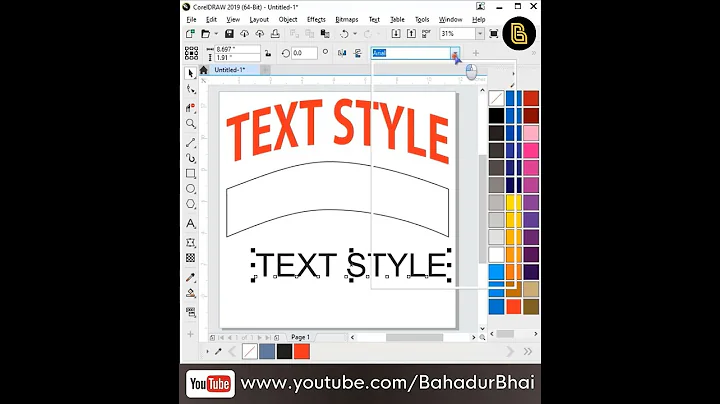The image size is (720, 404).
Task: Click the Import icon
Action: point(396,34)
